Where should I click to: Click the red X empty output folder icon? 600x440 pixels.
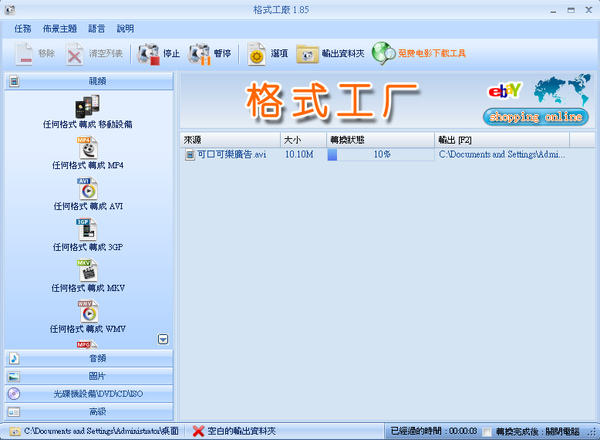198,431
